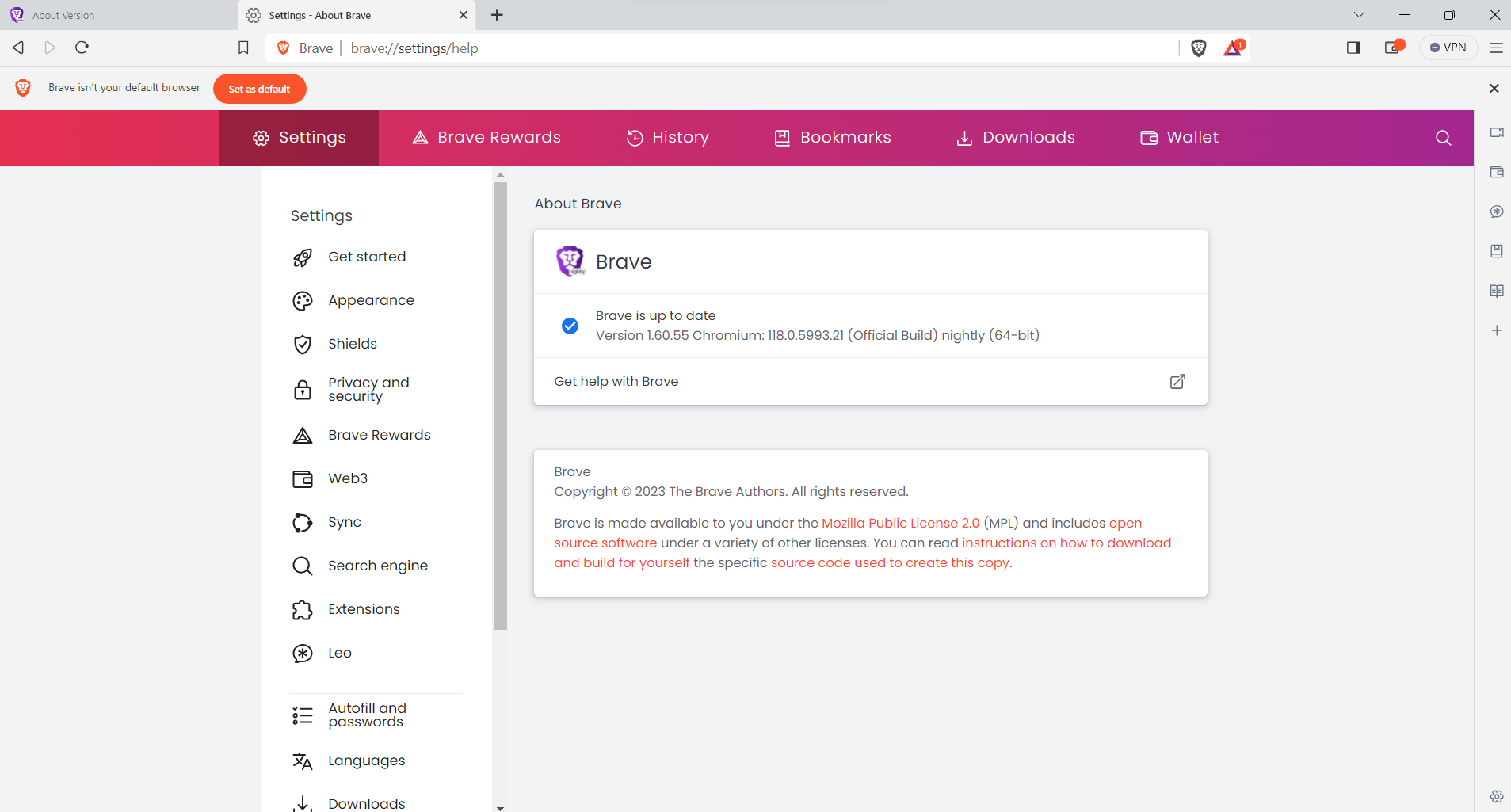Select Bookmarks in the settings navigation bar

[x=831, y=137]
